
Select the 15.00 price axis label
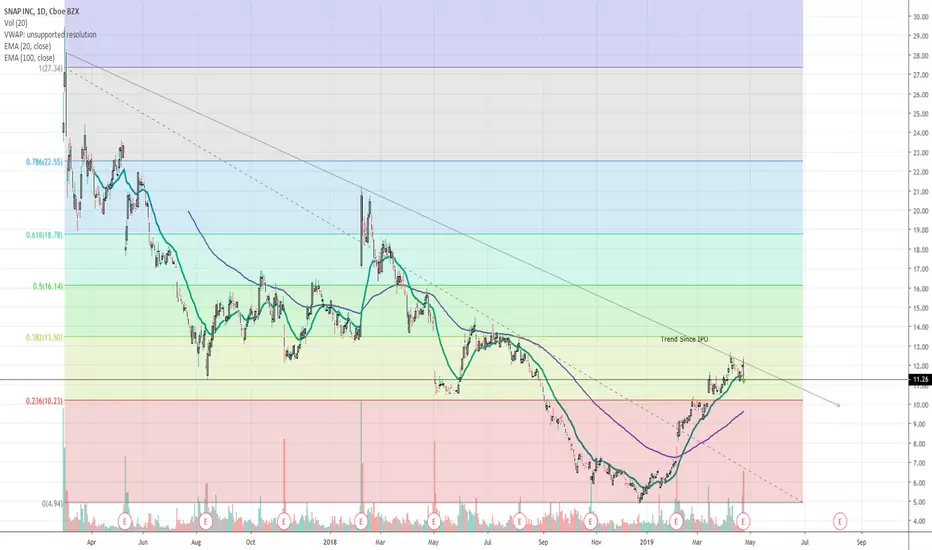pyautogui.click(x=921, y=307)
